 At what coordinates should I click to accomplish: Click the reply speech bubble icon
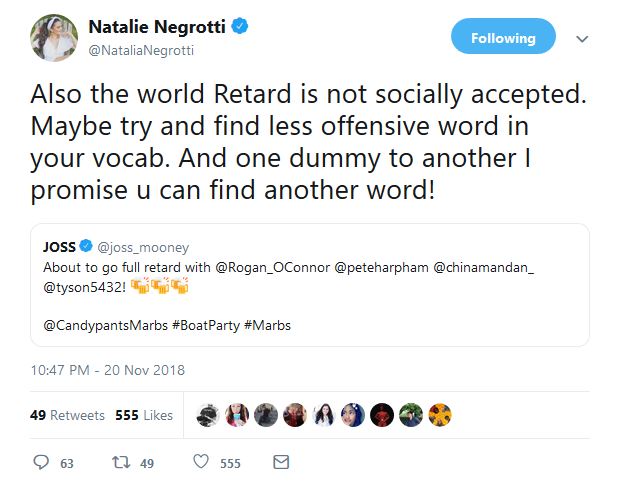41,463
